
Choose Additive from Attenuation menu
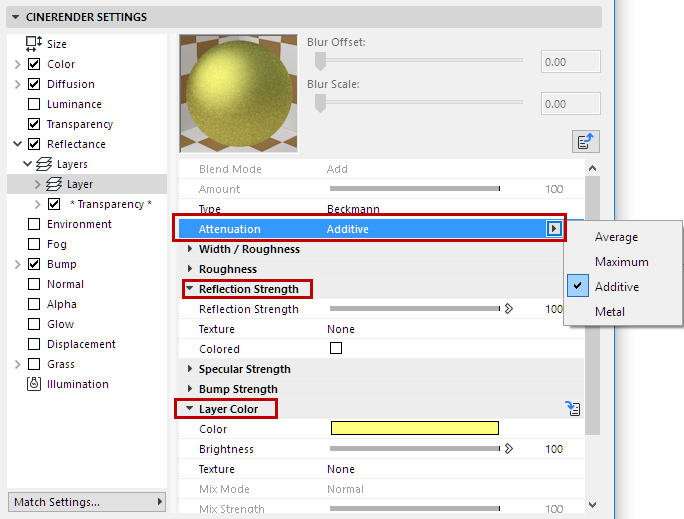coord(617,287)
